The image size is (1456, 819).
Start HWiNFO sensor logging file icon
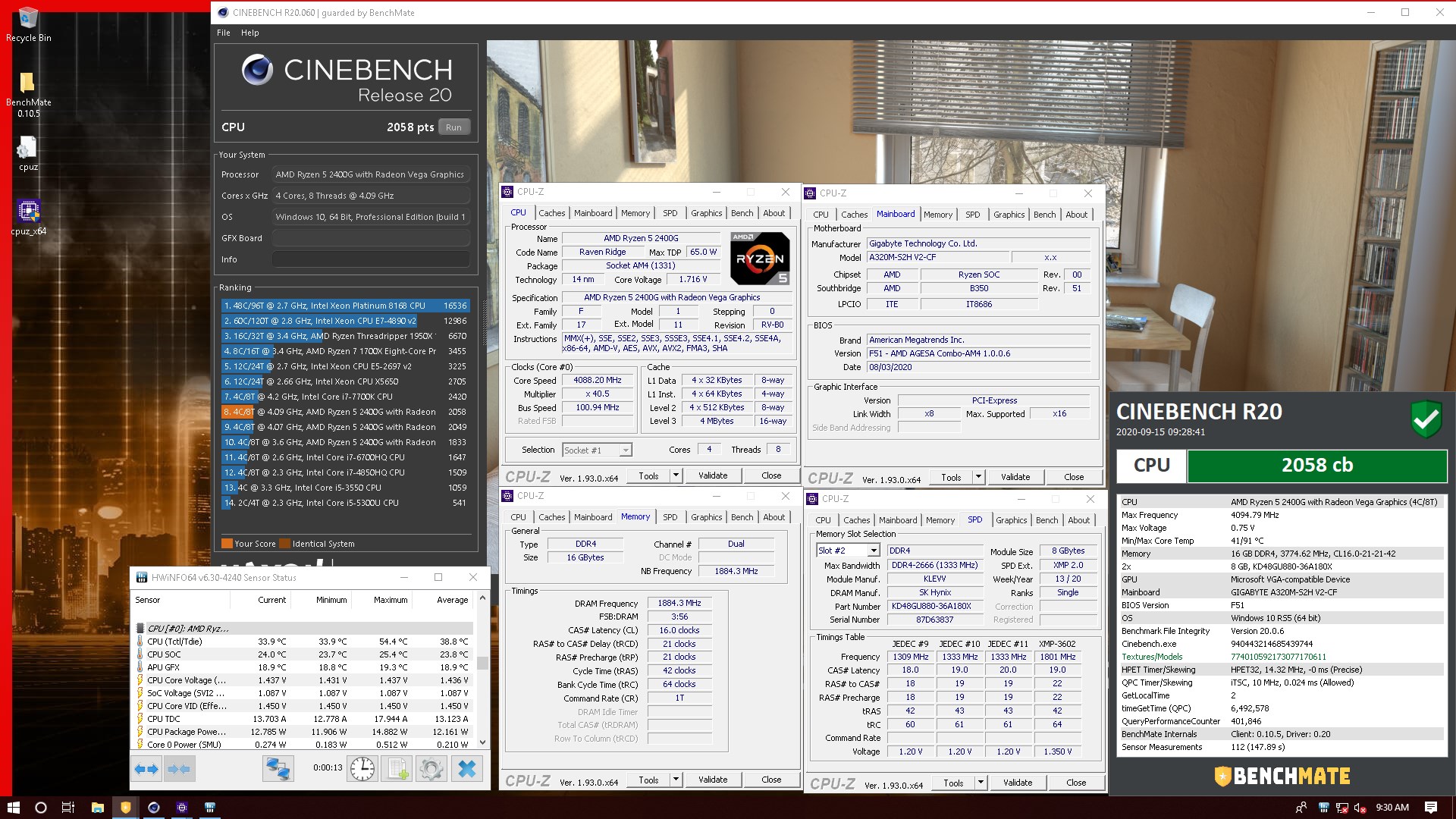click(397, 769)
